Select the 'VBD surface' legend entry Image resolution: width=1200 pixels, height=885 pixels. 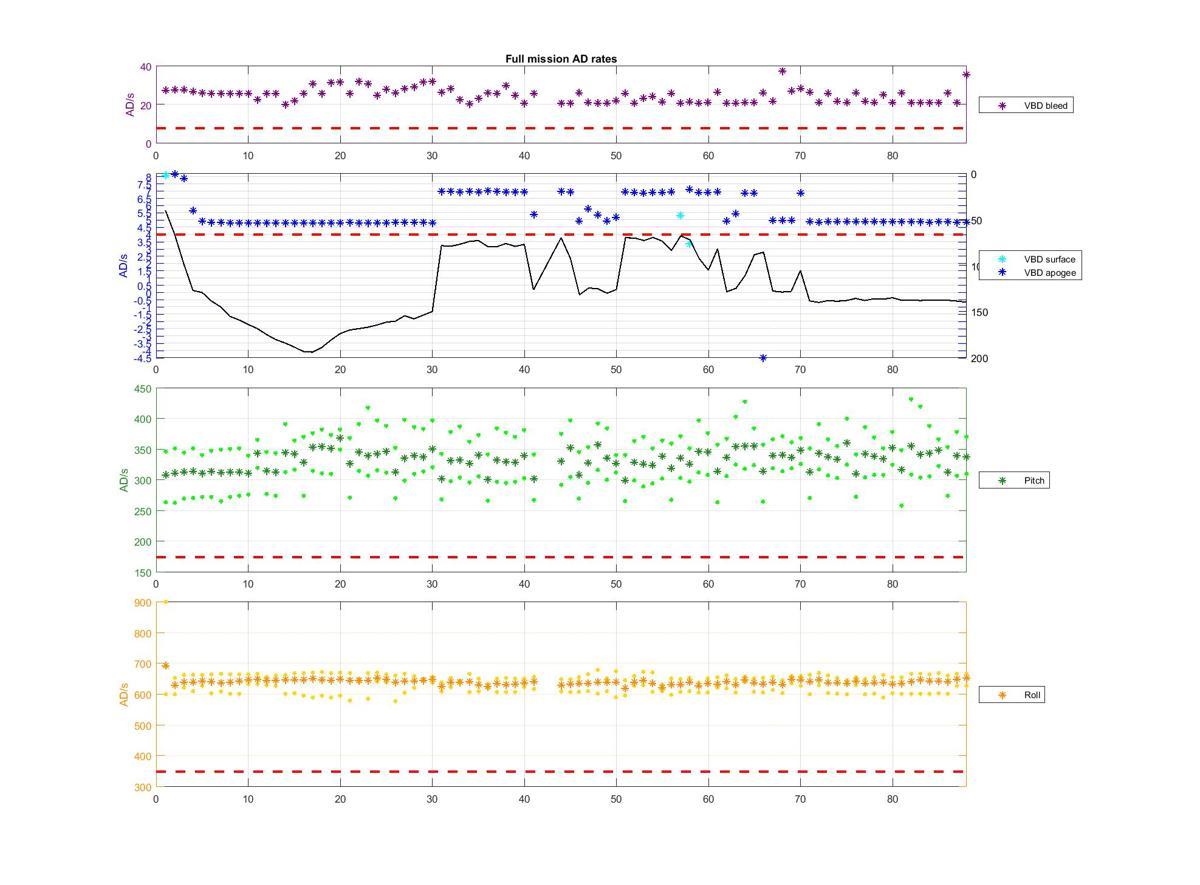(1031, 259)
